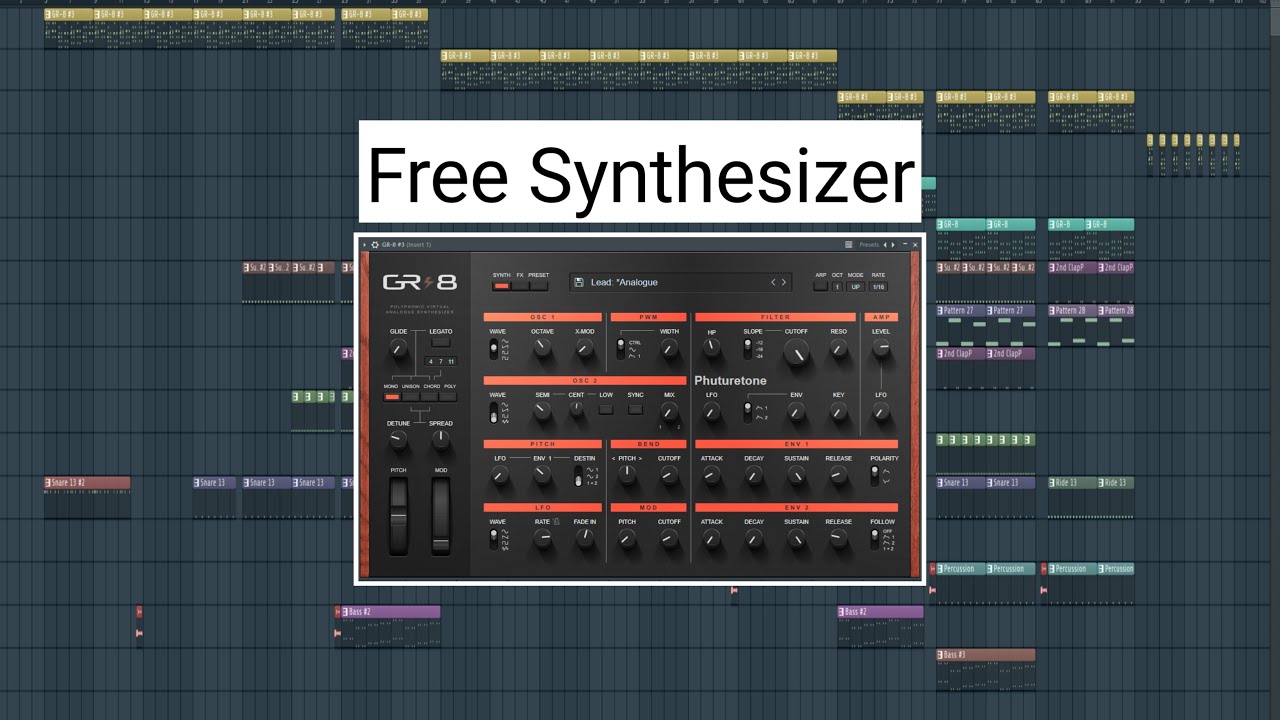Open plugin menu arrow left of the gear

(365, 244)
